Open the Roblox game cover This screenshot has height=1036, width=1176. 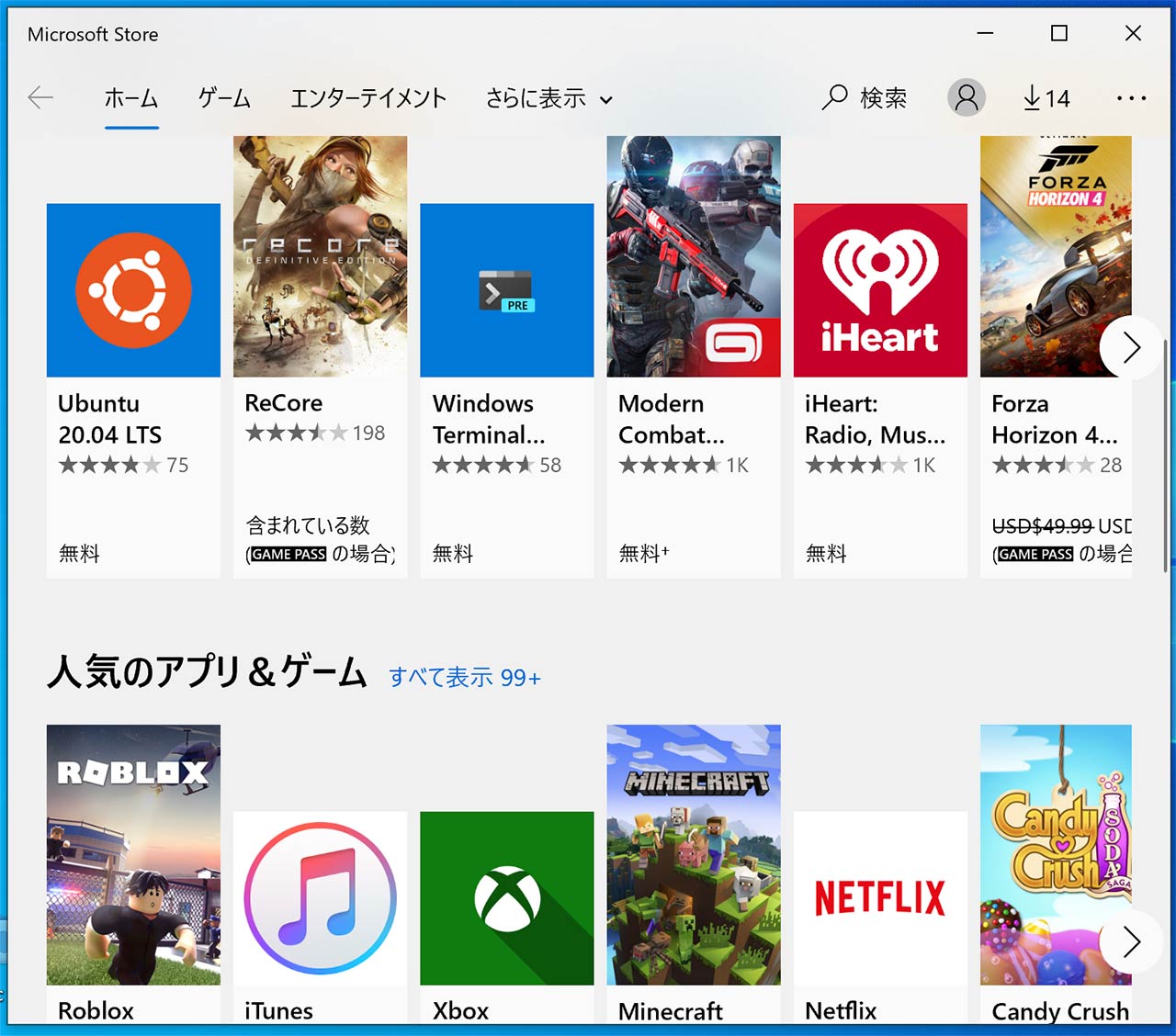(133, 855)
